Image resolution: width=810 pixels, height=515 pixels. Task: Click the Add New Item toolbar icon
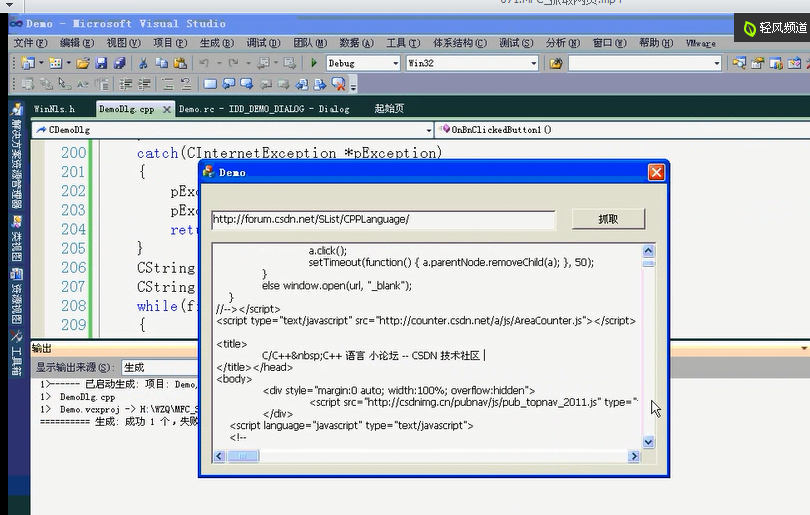coord(55,63)
